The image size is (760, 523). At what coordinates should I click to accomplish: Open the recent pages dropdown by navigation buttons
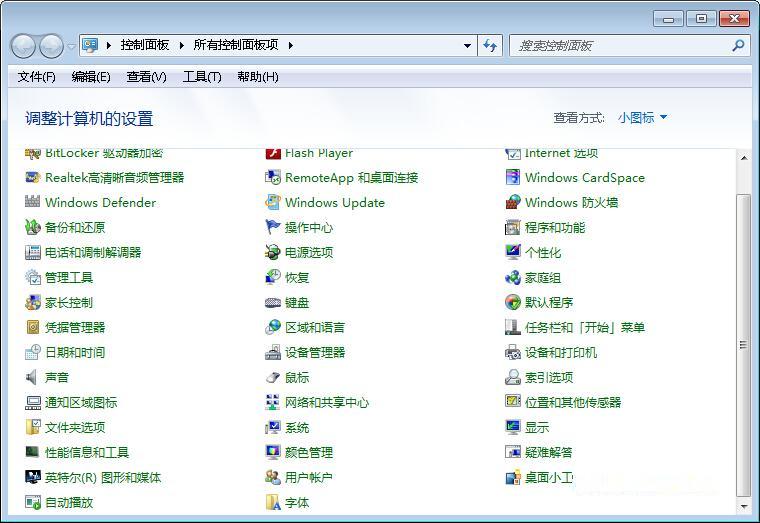[x=71, y=47]
